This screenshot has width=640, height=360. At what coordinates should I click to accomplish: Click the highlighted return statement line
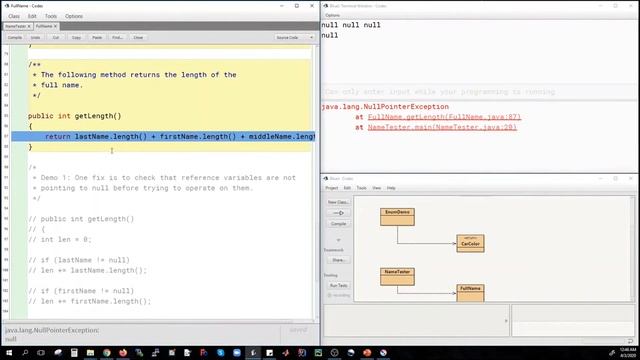(163, 136)
